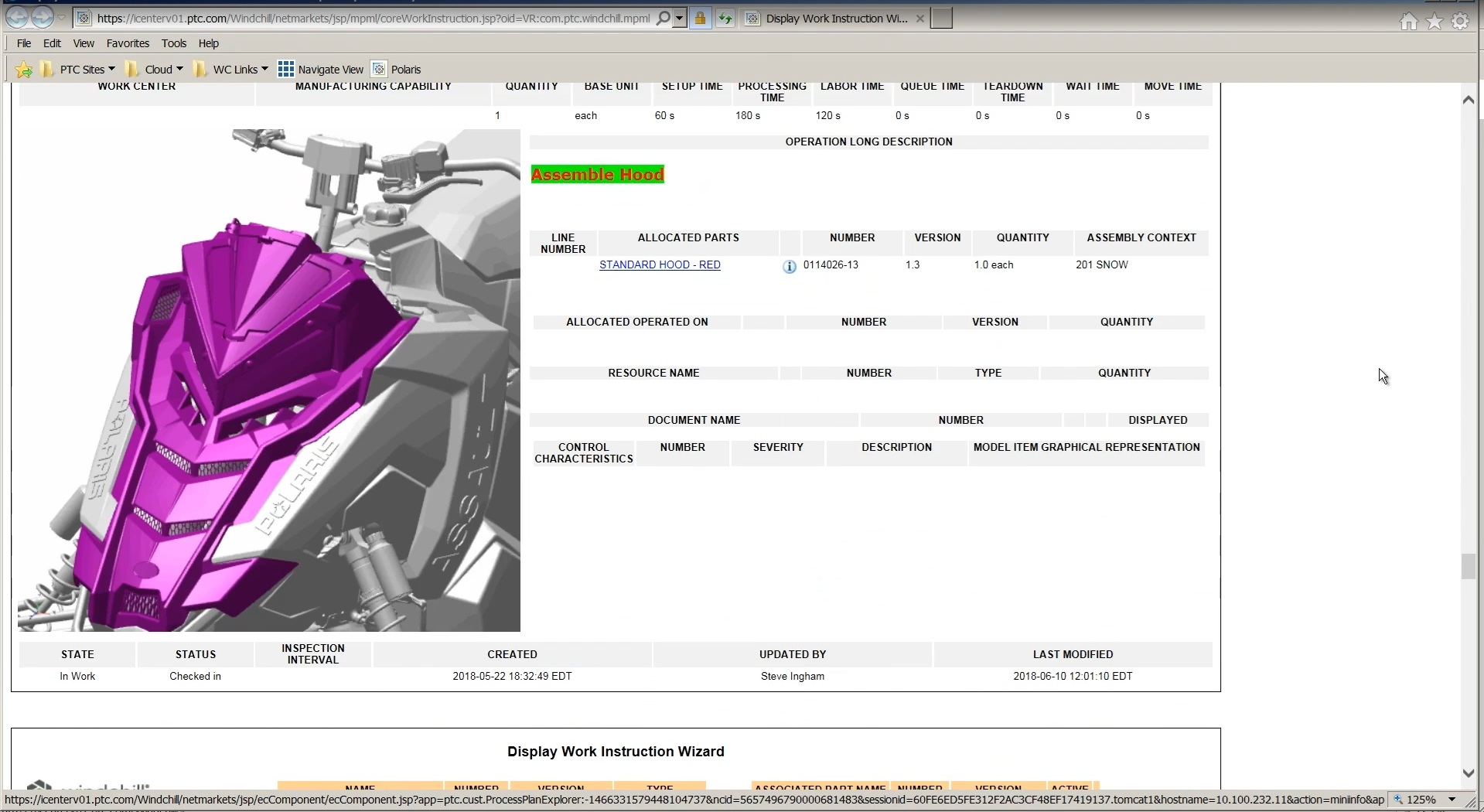Click the created date 2018-05-22 18:32:49 EDT
Image resolution: width=1484 pixels, height=812 pixels.
pos(512,676)
